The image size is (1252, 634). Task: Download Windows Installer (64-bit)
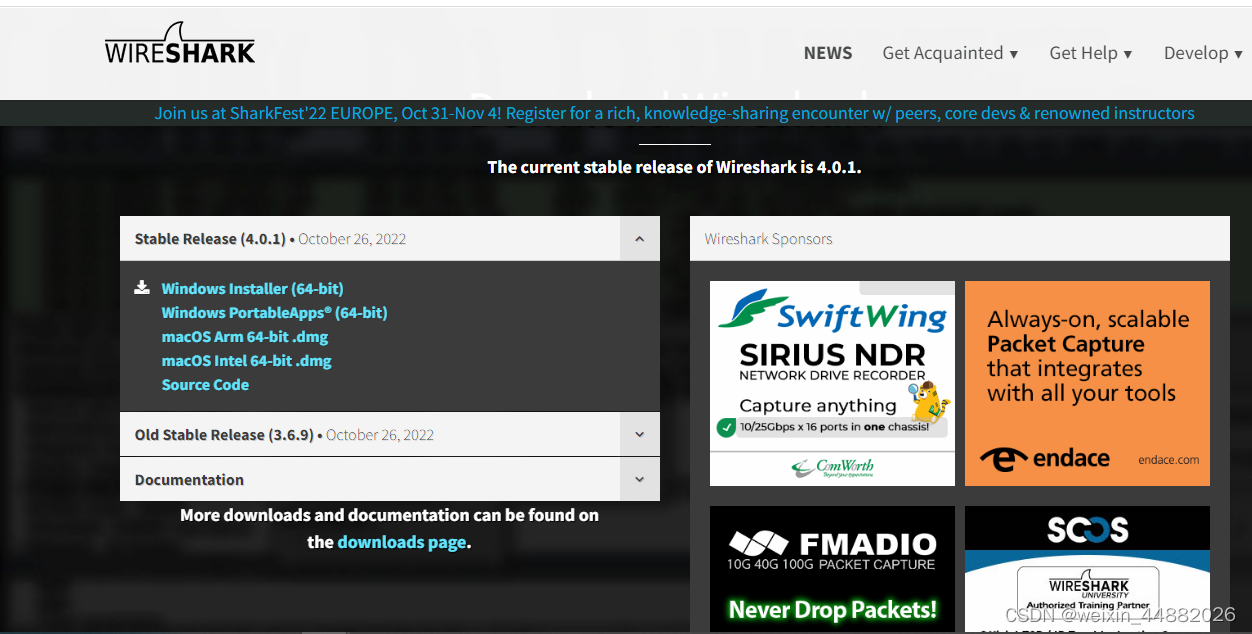252,288
